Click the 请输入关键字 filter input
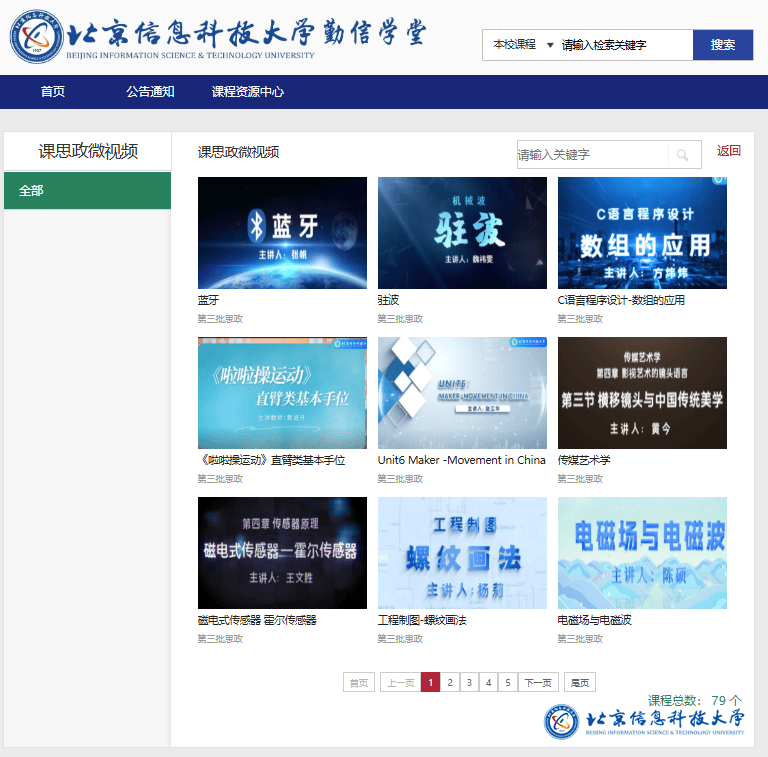768x757 pixels. (x=593, y=155)
